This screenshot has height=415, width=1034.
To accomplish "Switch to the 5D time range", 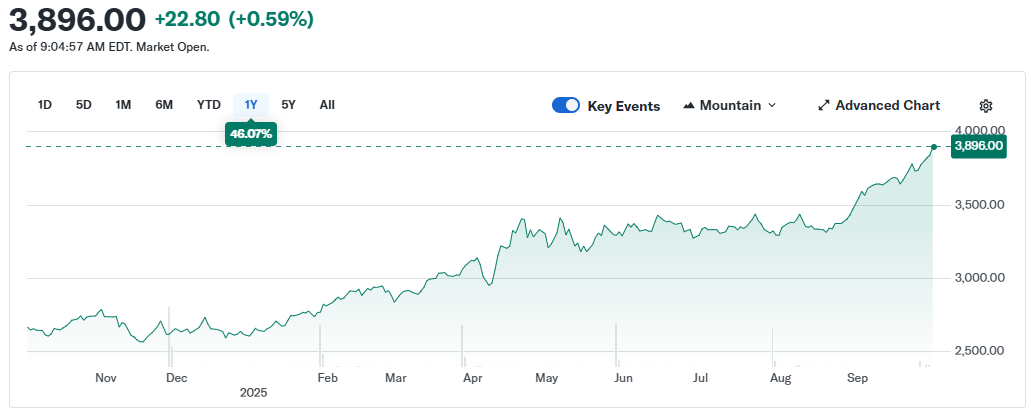I will pos(84,104).
